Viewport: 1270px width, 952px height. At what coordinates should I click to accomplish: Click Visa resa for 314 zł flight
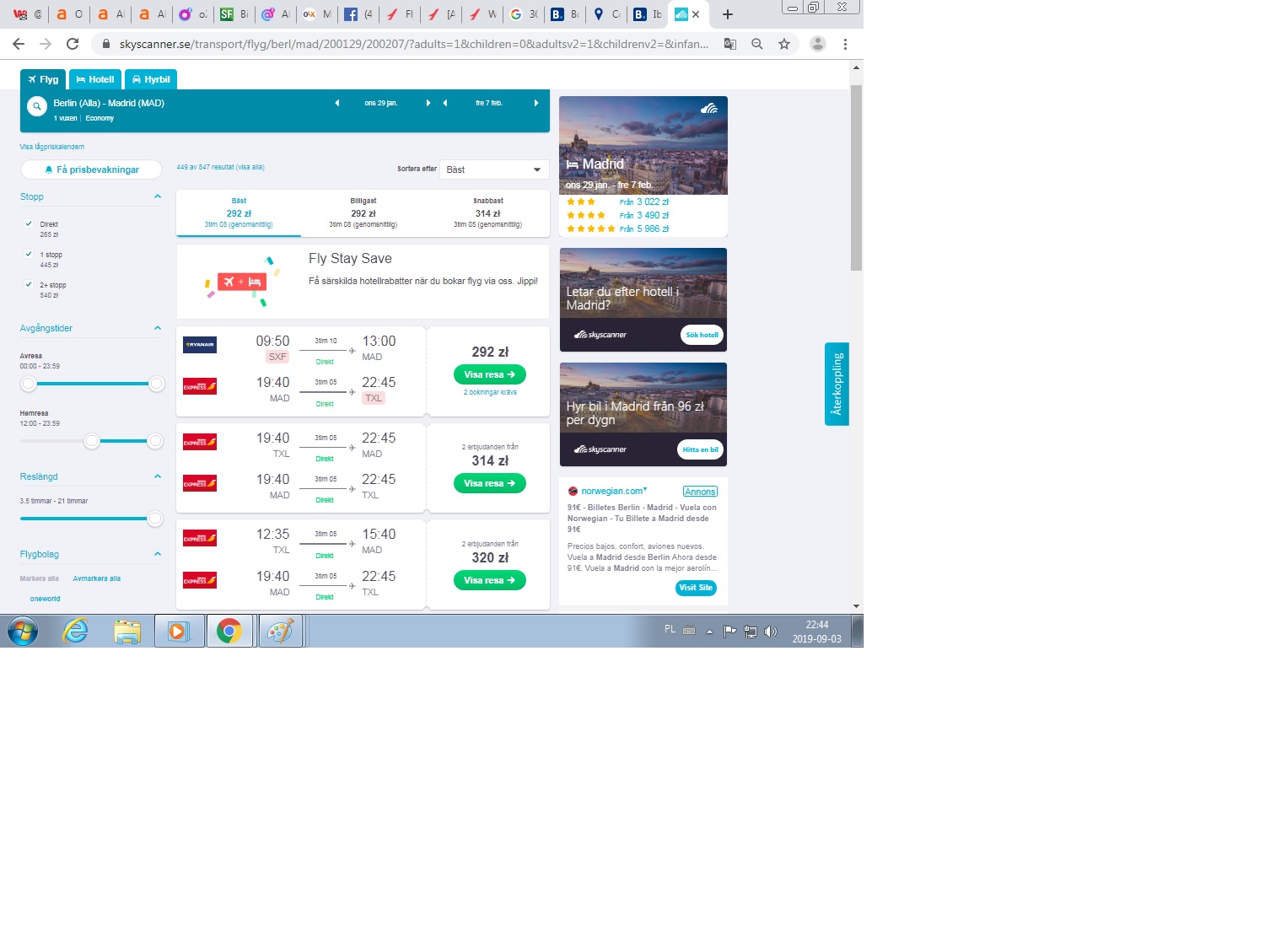point(489,483)
